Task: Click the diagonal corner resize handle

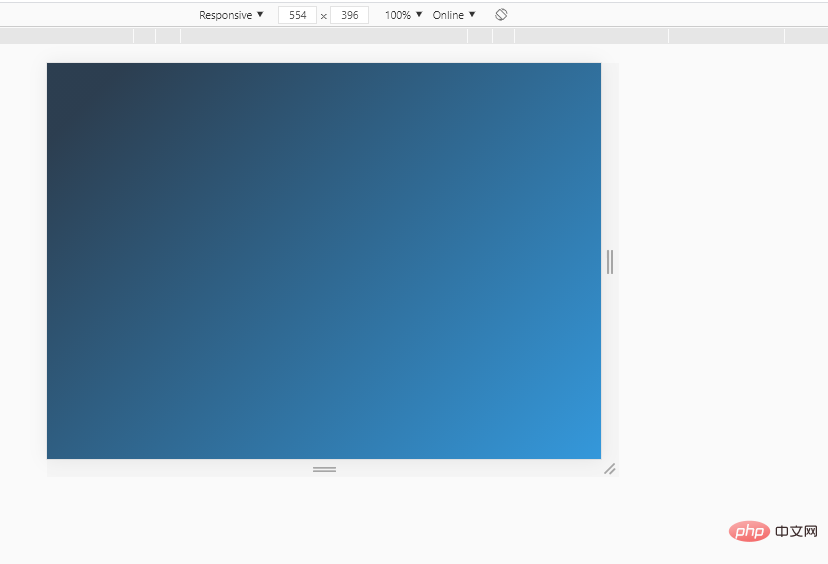Action: click(609, 468)
